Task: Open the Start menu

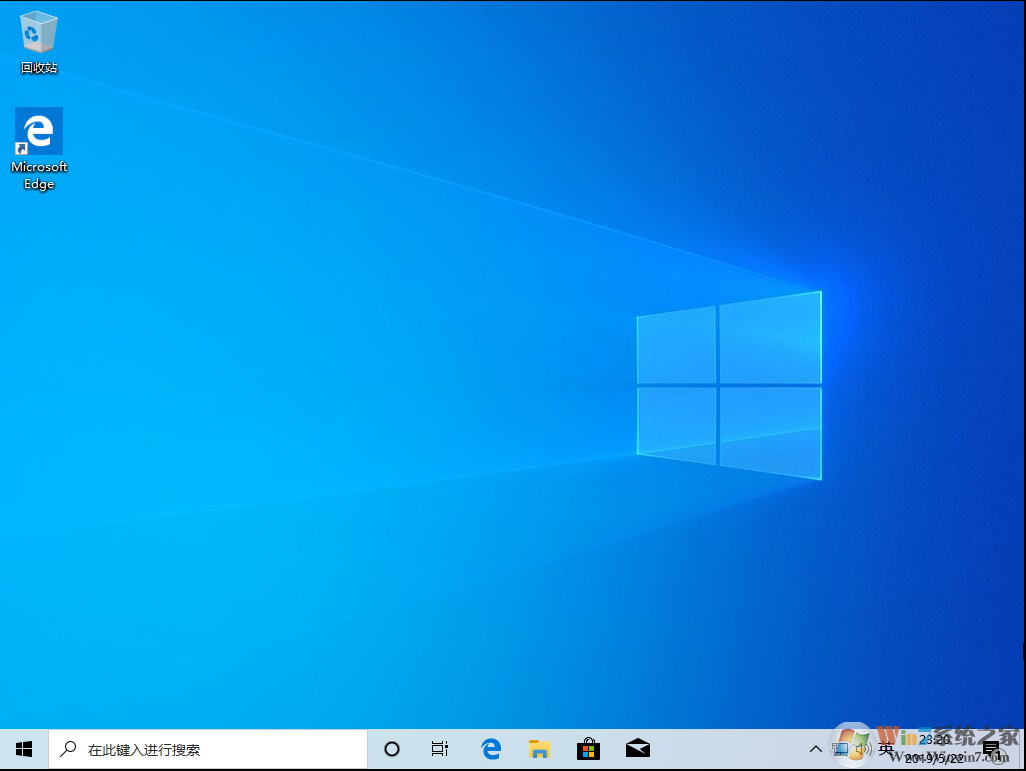Action: click(x=23, y=748)
